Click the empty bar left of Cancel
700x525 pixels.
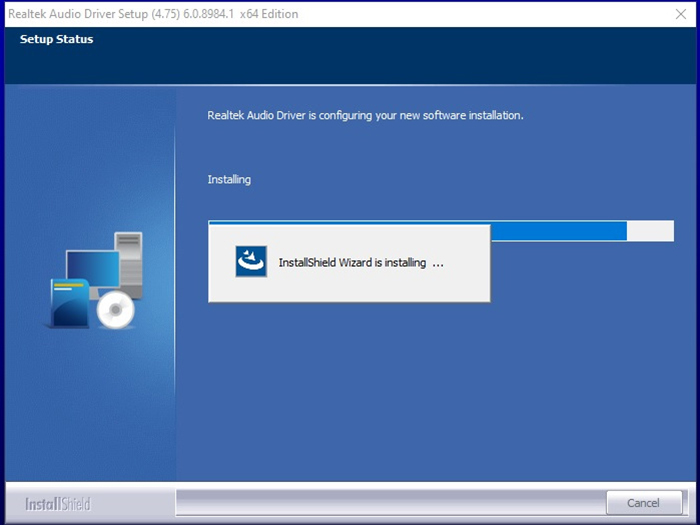390,502
